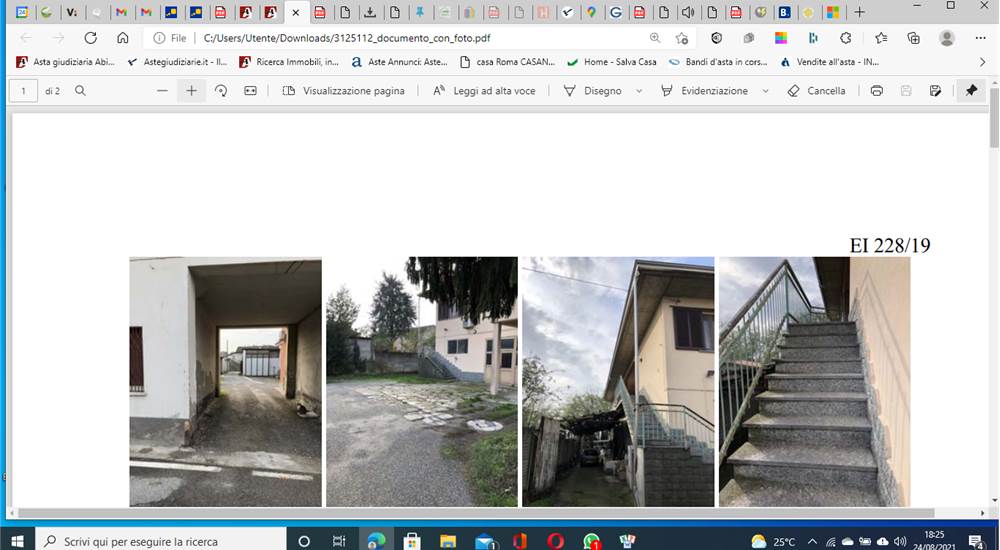Open Asta giudiziaria Abi... bookmark
1000x550 pixels.
[x=66, y=62]
